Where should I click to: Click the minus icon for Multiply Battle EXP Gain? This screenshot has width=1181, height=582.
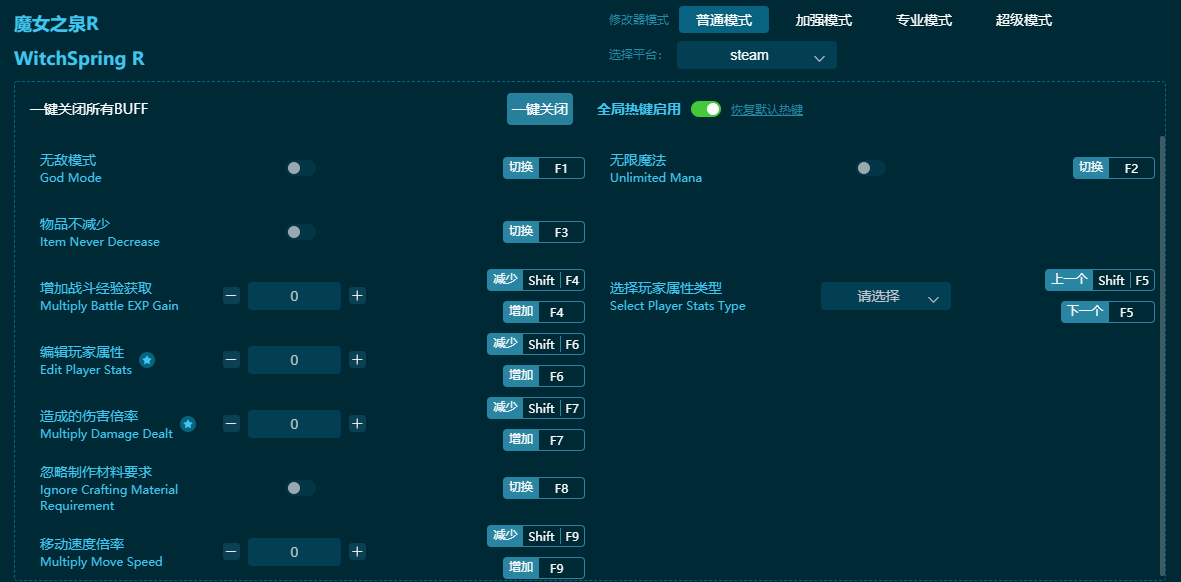[231, 296]
